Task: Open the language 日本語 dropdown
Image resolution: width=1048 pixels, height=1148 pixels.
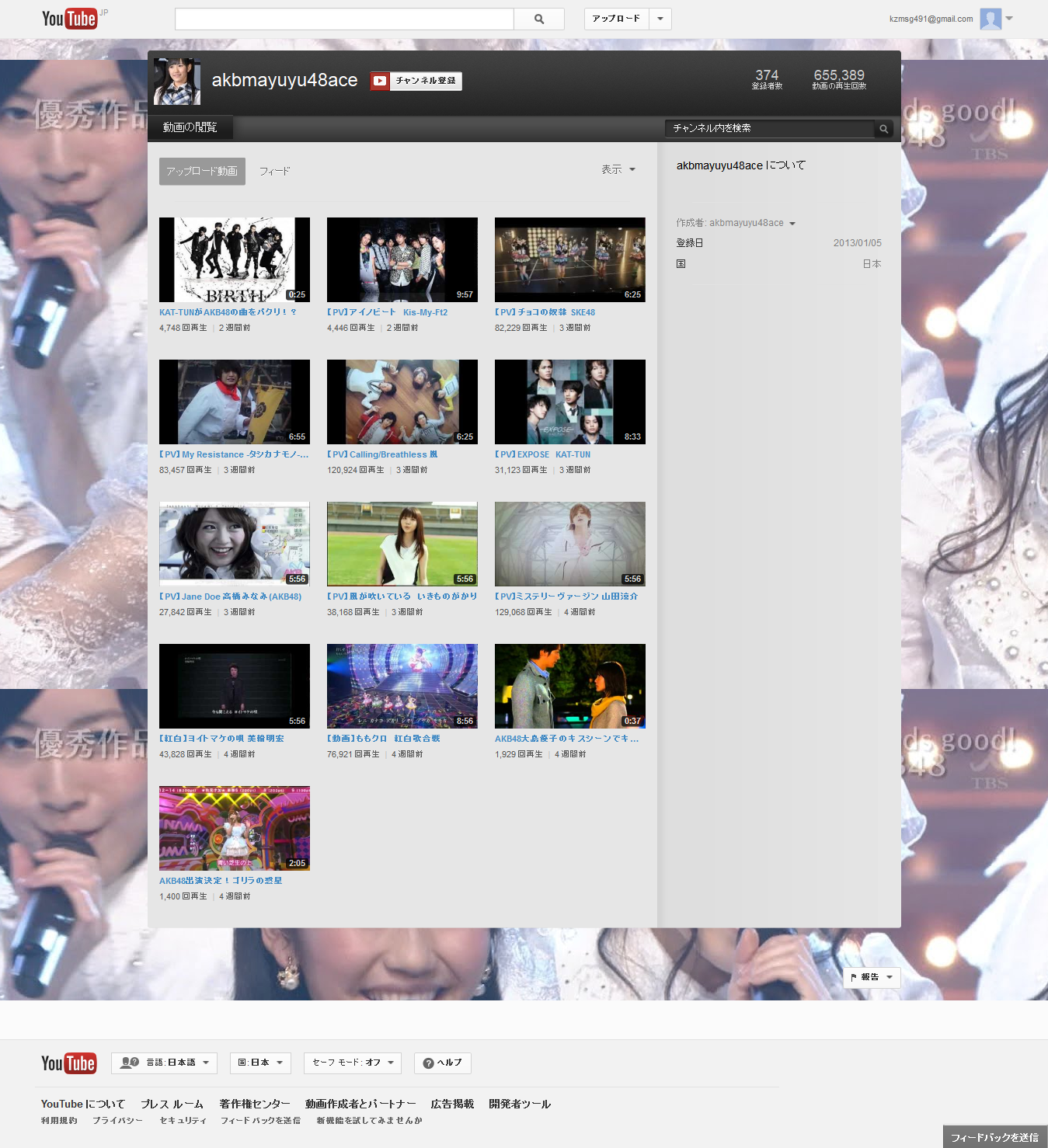Action: [x=164, y=1063]
